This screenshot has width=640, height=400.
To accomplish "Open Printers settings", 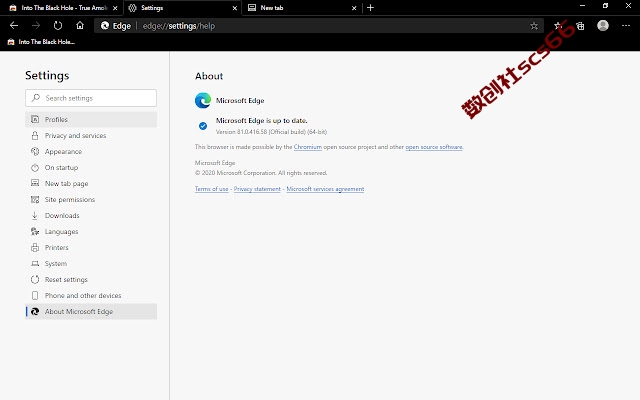I will [x=91, y=247].
